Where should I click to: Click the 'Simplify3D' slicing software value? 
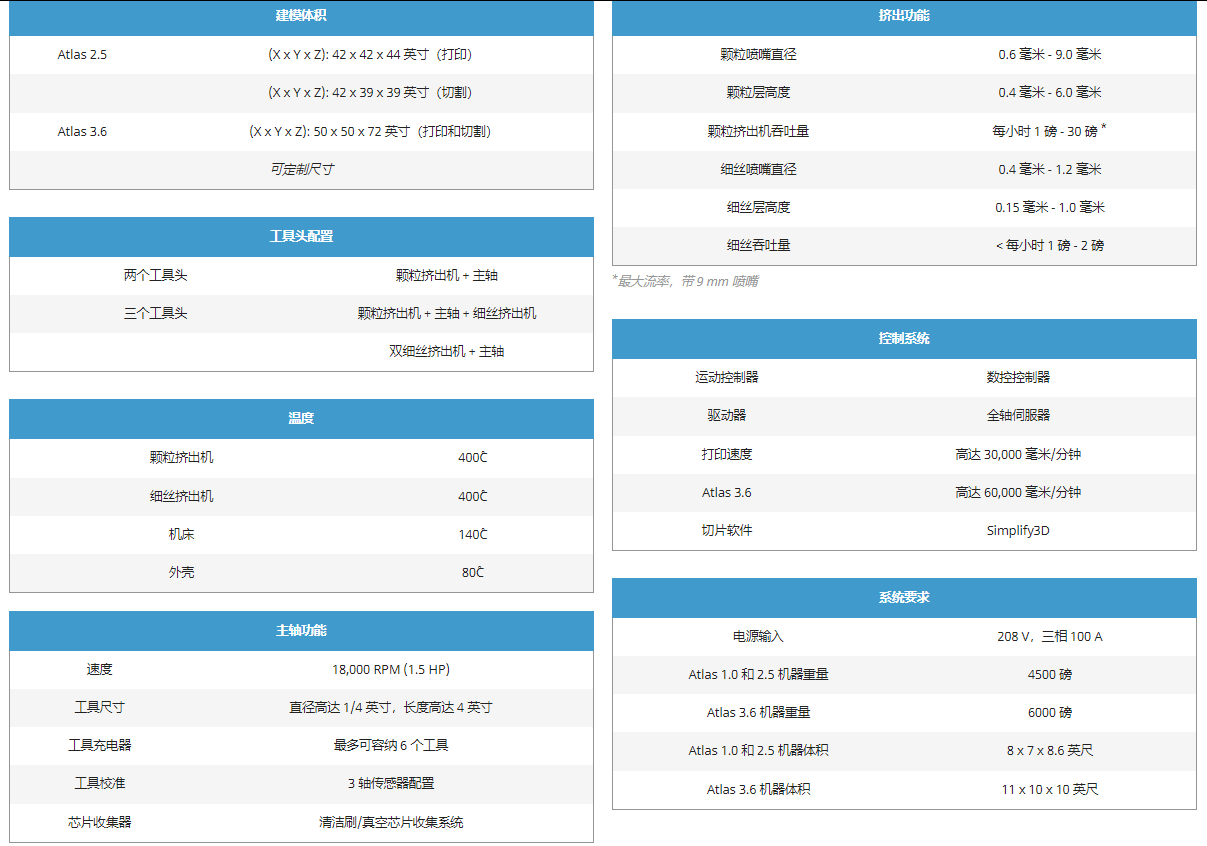pos(1018,530)
